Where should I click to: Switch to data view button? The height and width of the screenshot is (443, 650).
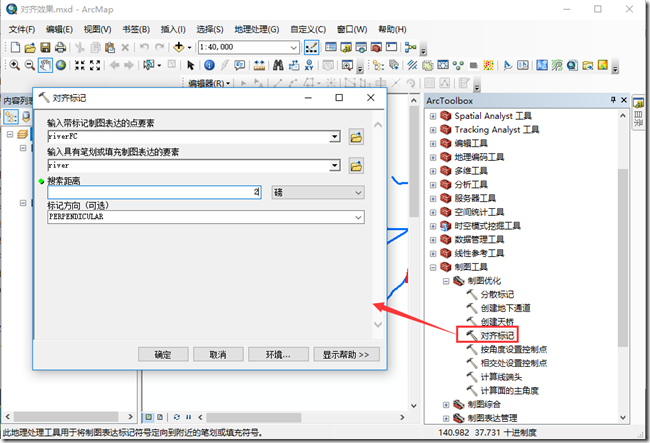pos(148,417)
